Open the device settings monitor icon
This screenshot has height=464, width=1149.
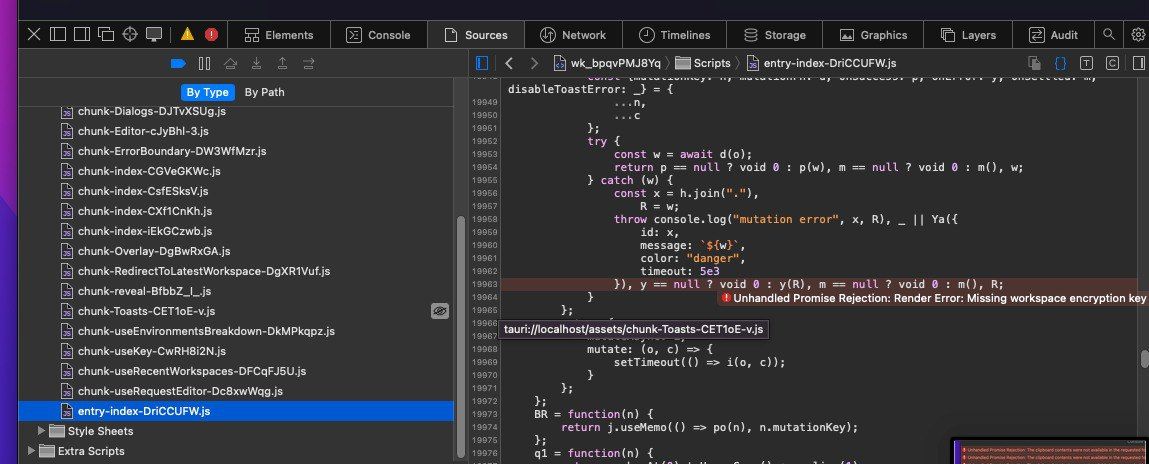tap(154, 34)
